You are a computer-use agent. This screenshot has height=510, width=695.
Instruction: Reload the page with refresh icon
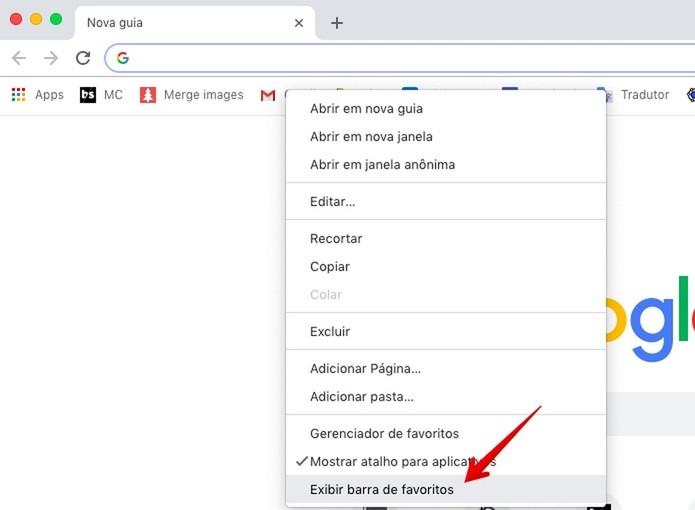pos(83,58)
